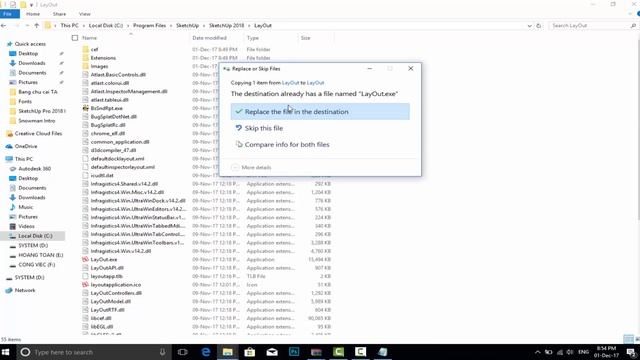Viewport: 640px width, 360px height.
Task: Open Quick access in navigation pane
Action: point(30,44)
